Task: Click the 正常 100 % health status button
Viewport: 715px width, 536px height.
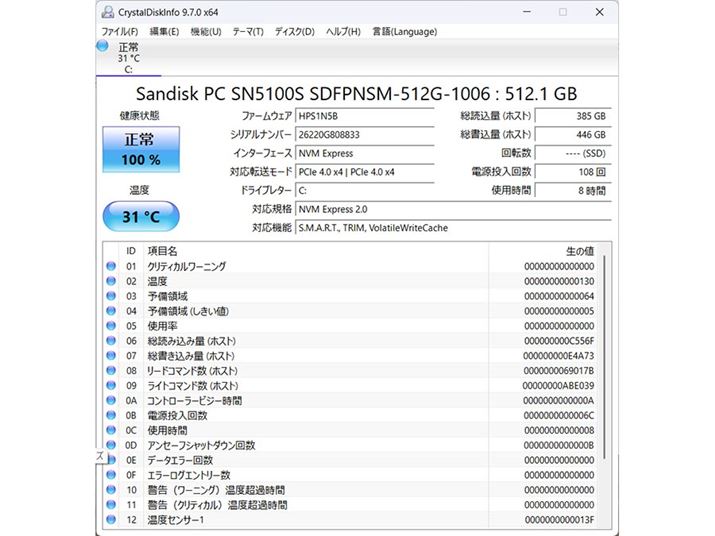Action: tap(141, 149)
